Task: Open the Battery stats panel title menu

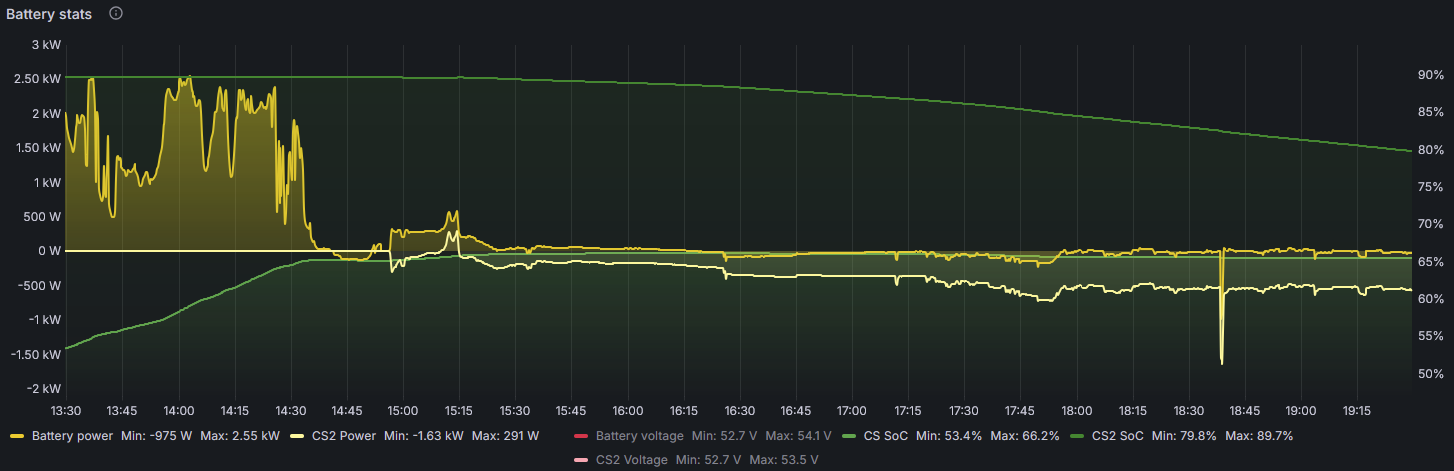Action: click(x=50, y=14)
